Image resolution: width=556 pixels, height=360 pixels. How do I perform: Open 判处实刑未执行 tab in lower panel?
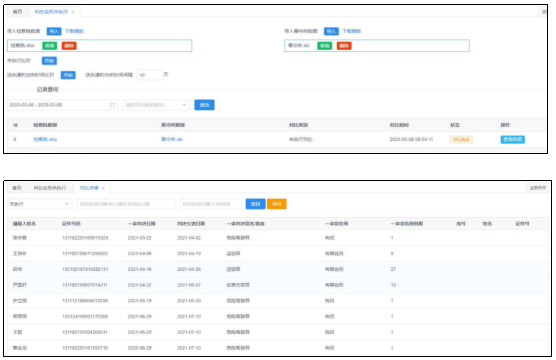50,188
